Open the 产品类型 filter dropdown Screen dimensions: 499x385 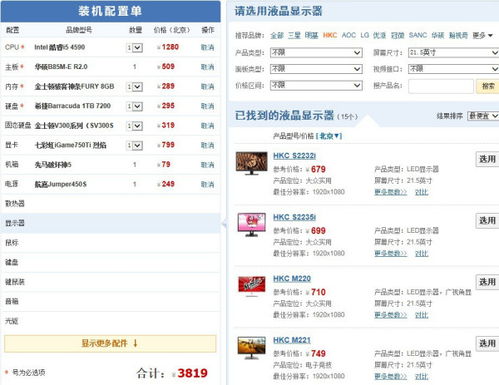point(316,53)
